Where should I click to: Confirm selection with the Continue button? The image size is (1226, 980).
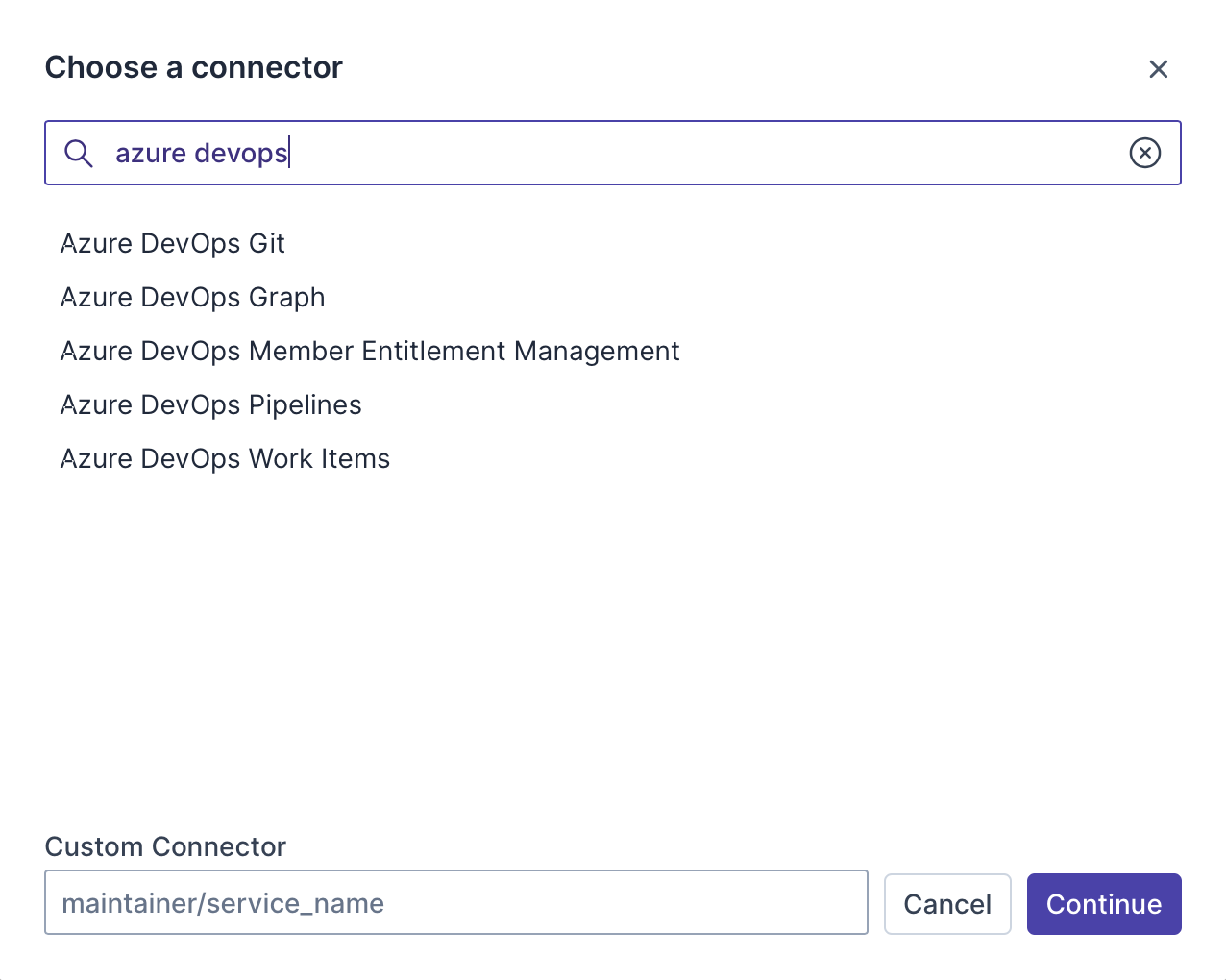click(x=1103, y=904)
